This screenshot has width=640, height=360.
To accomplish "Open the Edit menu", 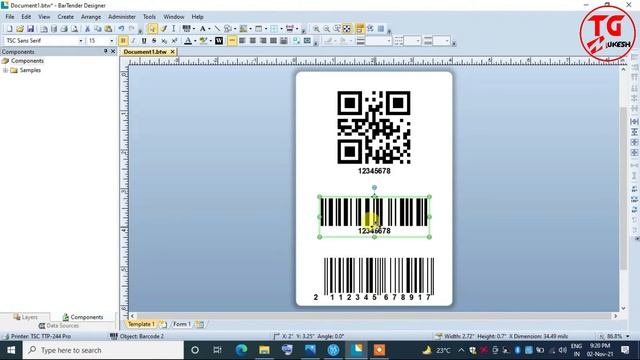I will point(26,17).
